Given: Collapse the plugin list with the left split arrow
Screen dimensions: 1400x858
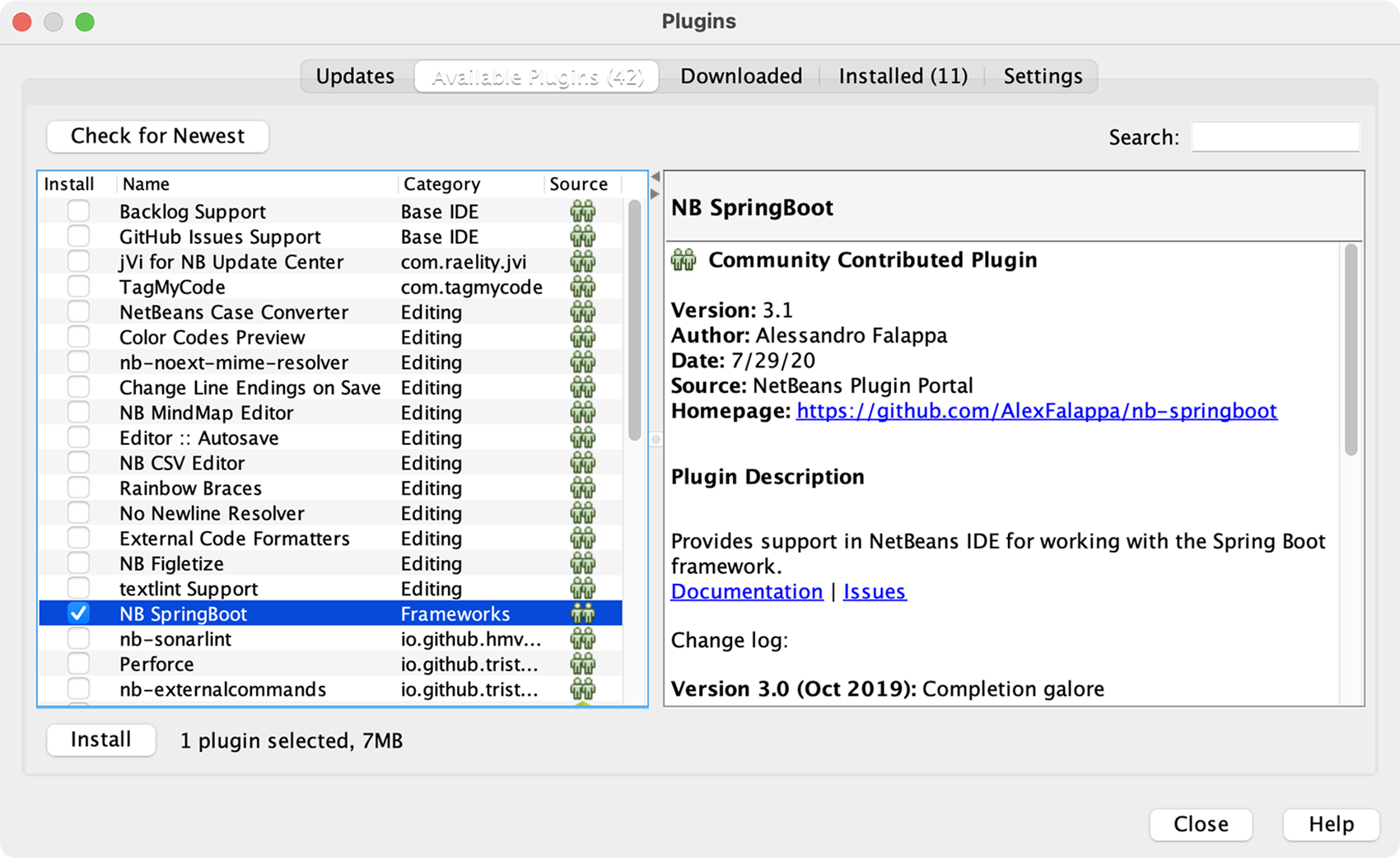Looking at the screenshot, I should (x=656, y=176).
